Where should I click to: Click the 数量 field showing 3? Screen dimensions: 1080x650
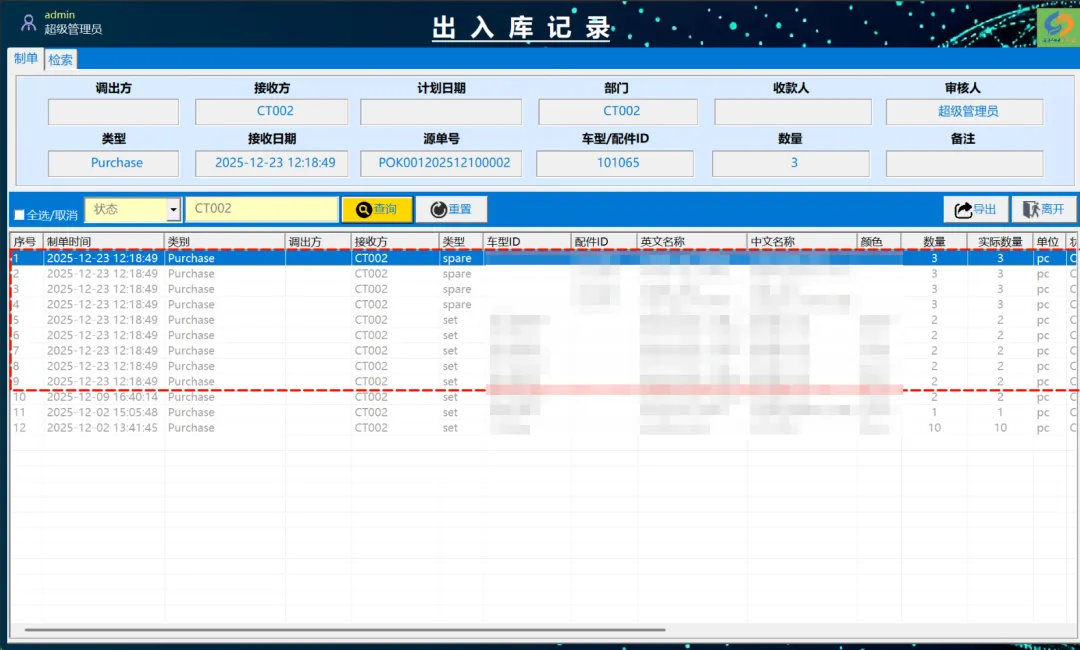(x=791, y=163)
